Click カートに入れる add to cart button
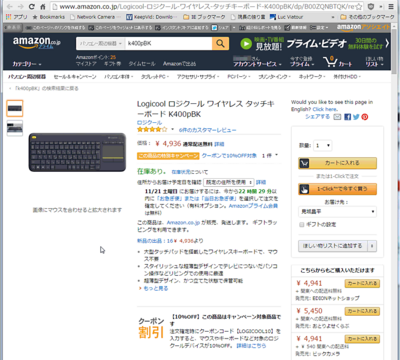 point(337,163)
